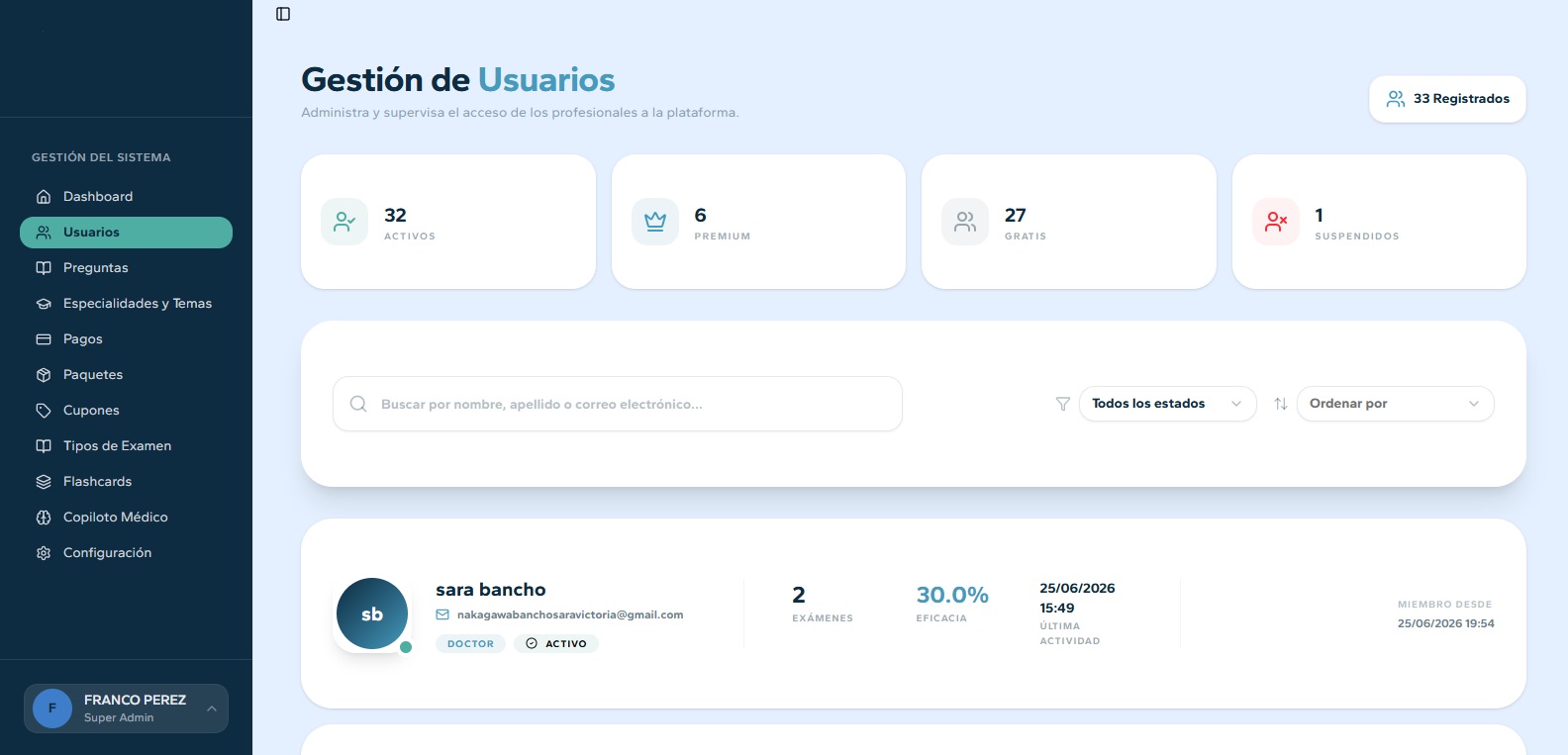Click the filter funnel icon
This screenshot has width=1568, height=755.
(1063, 404)
